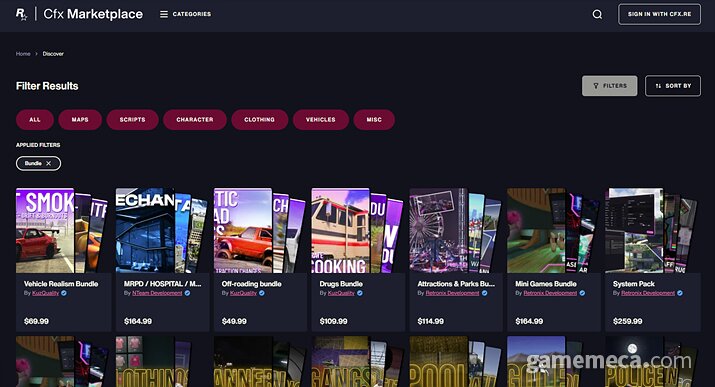Click verified badge next to NTeam Development
The height and width of the screenshot is (387, 715).
point(187,293)
